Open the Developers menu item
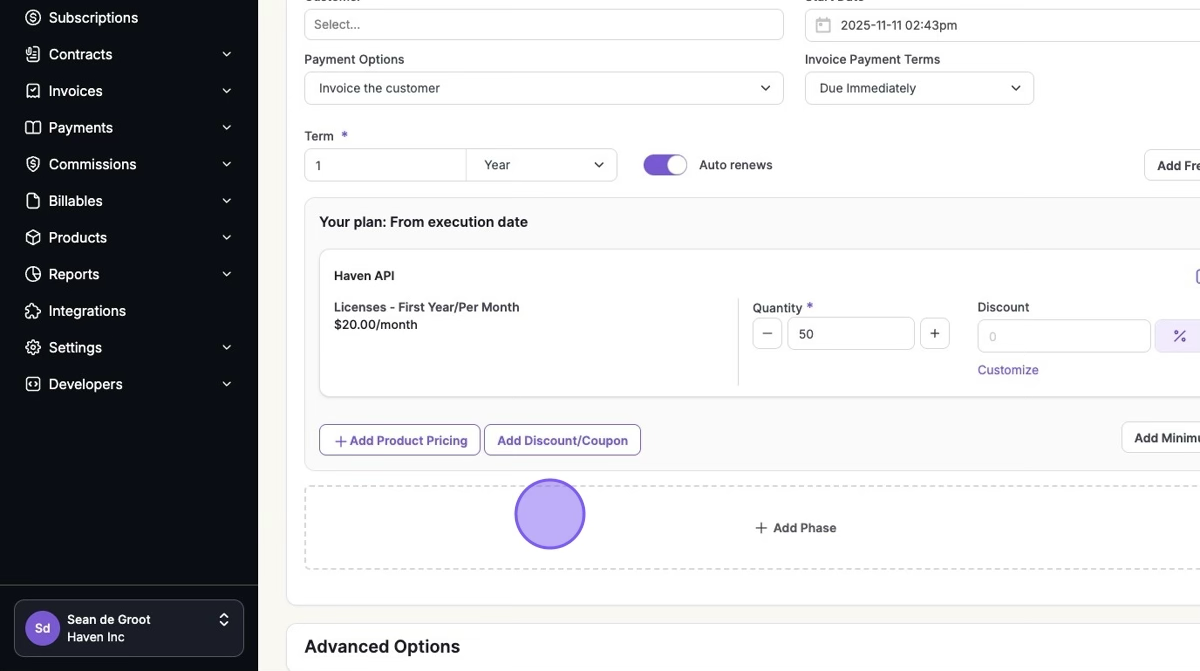 [x=86, y=384]
